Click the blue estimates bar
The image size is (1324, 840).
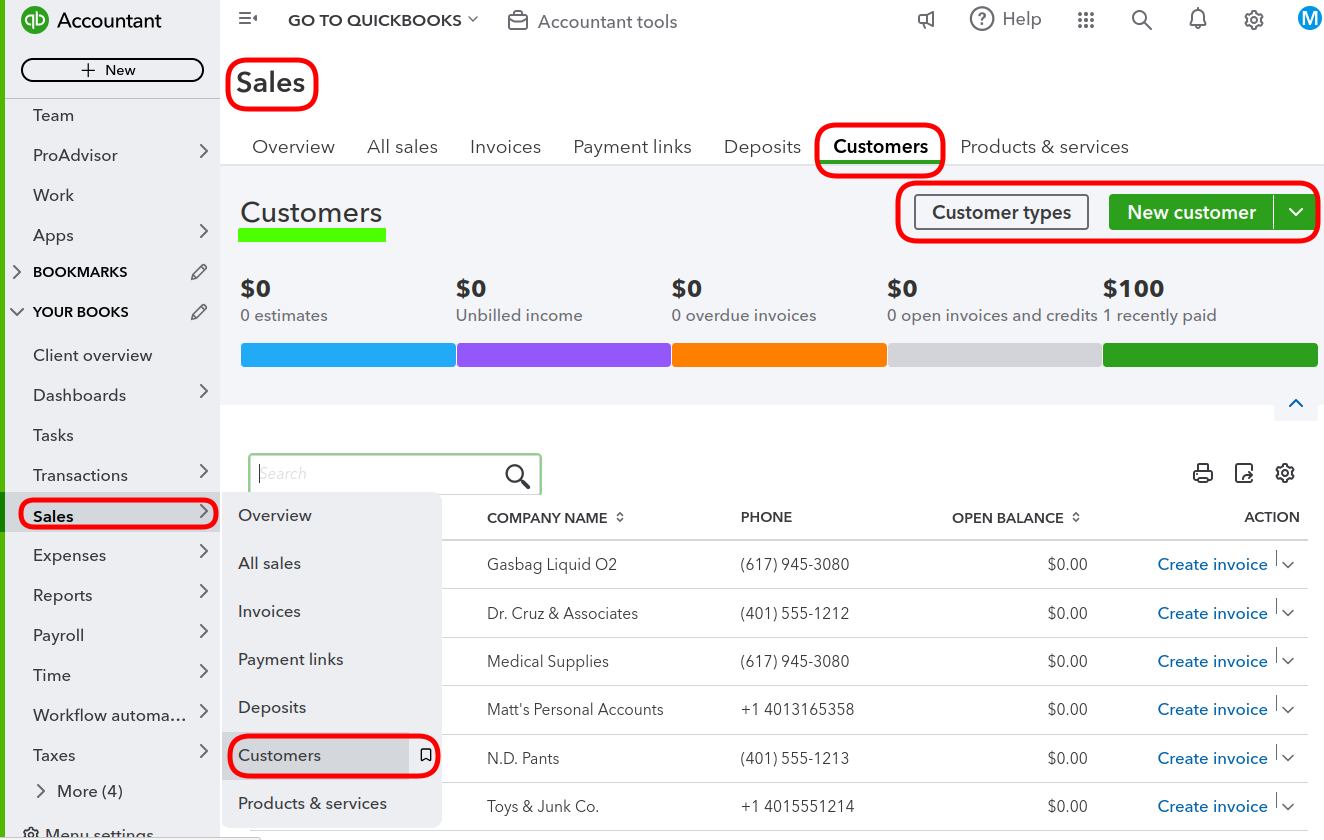(348, 355)
